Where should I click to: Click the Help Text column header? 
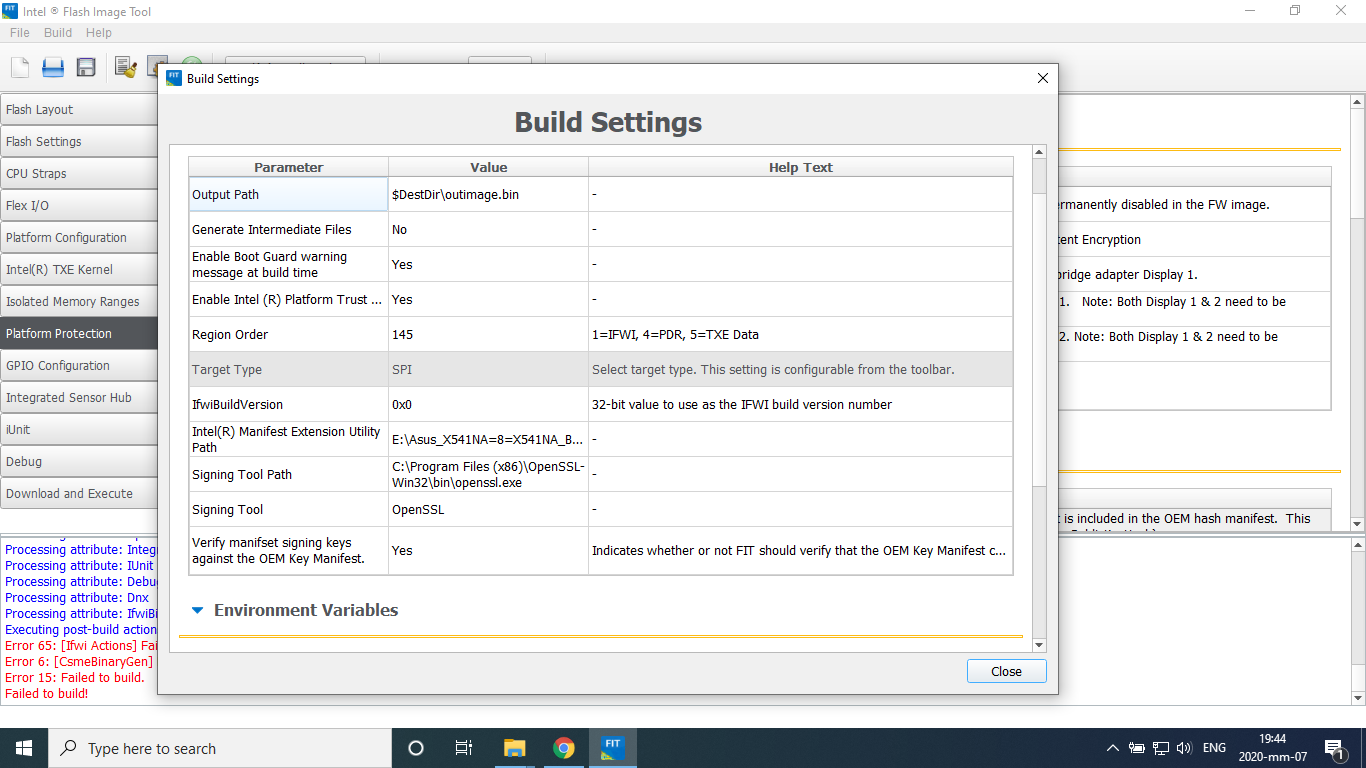click(x=800, y=167)
